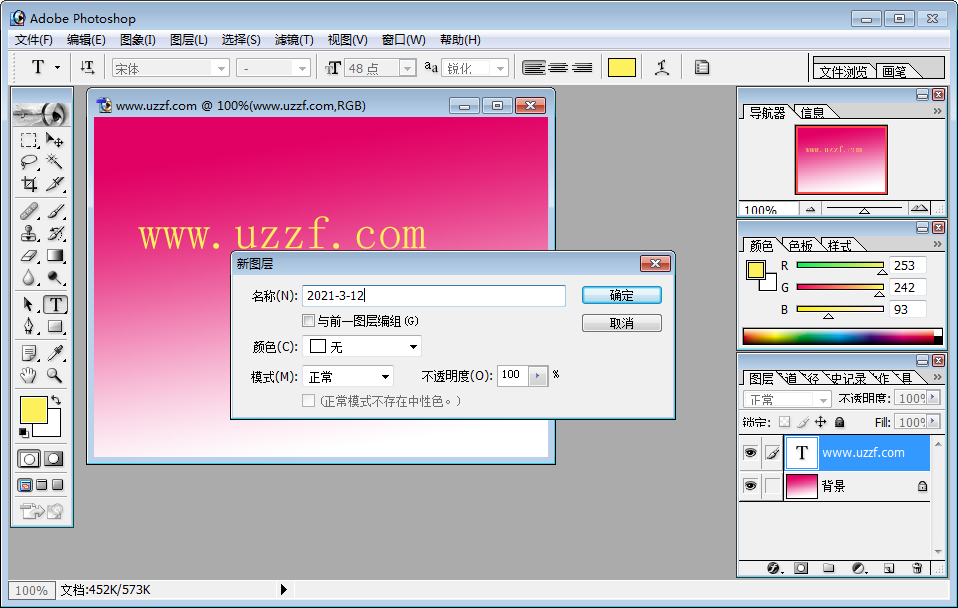This screenshot has height=608, width=958.
Task: Click the text color swatch in options bar
Action: 622,67
